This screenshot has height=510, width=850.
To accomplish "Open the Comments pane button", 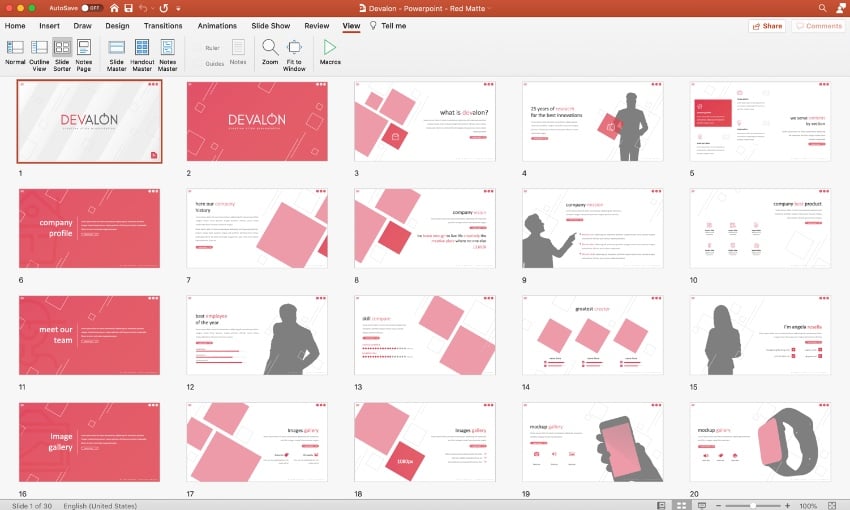I will point(818,25).
